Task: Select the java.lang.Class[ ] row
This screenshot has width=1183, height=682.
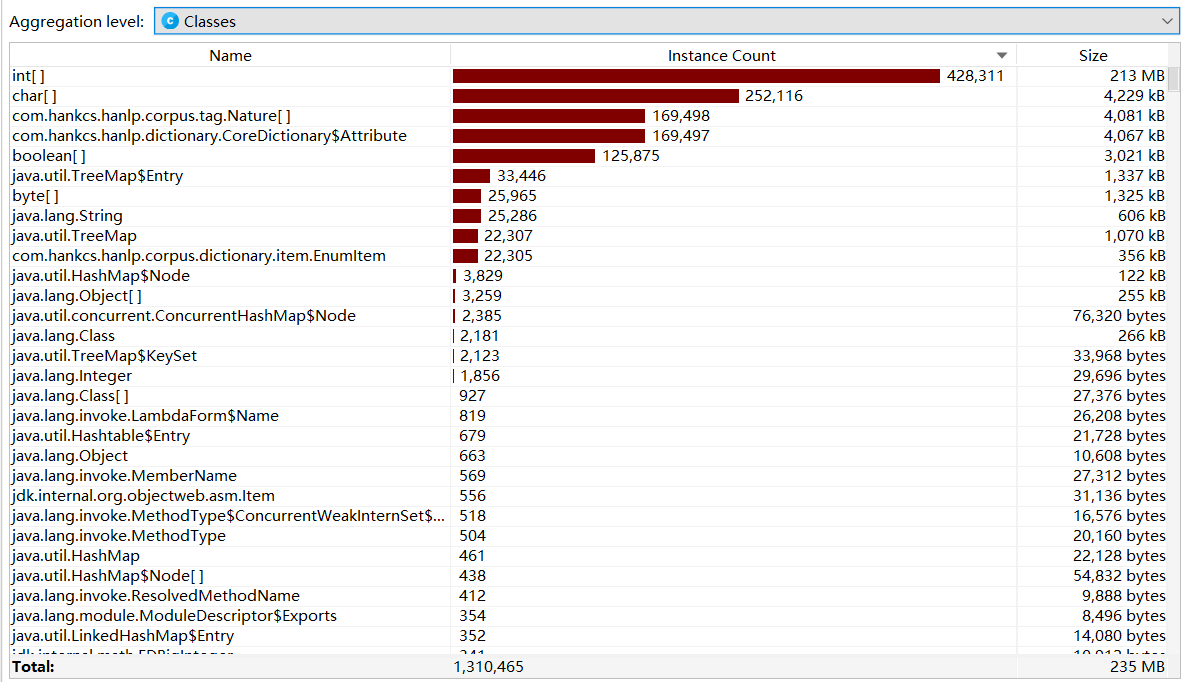Action: (589, 395)
